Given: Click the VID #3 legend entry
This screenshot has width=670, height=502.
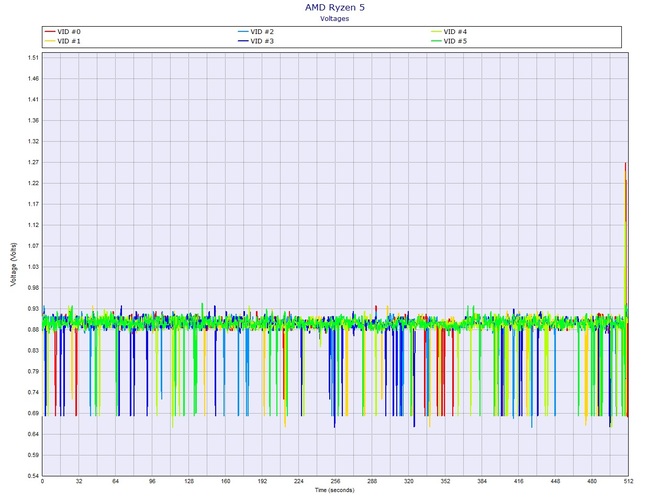Looking at the screenshot, I should pos(256,41).
